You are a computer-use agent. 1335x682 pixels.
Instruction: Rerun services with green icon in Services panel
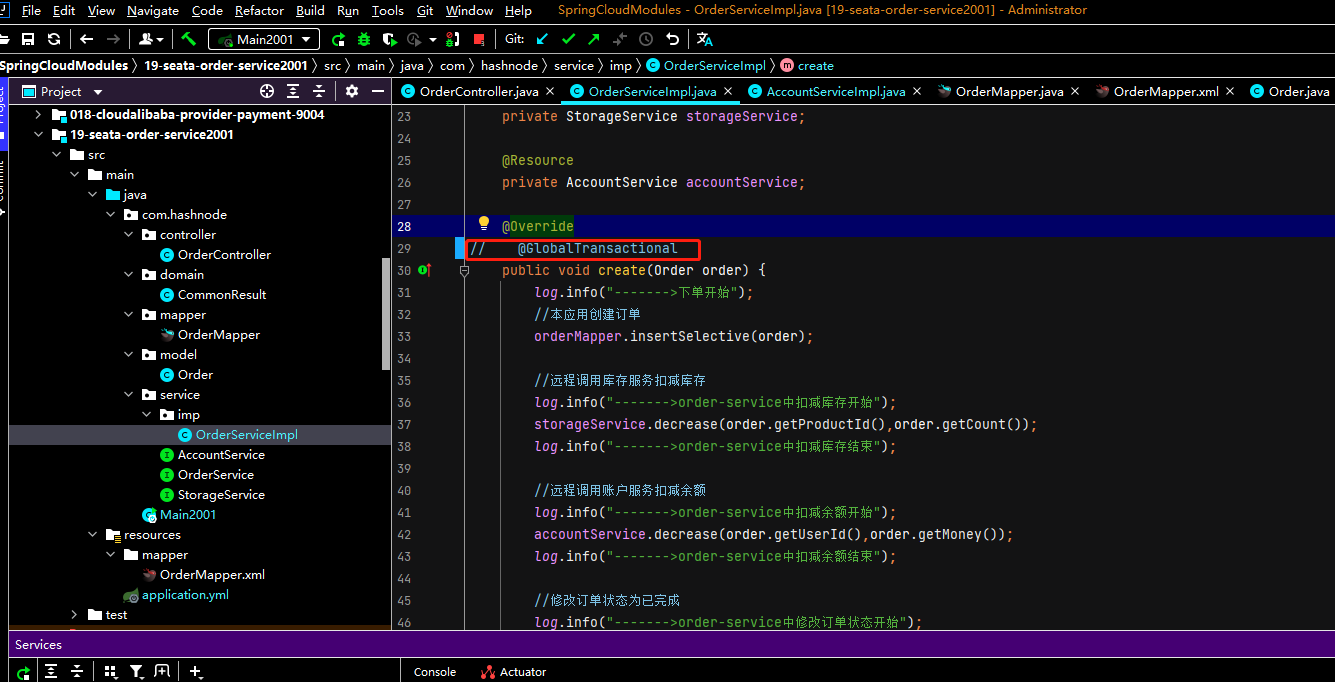[24, 672]
